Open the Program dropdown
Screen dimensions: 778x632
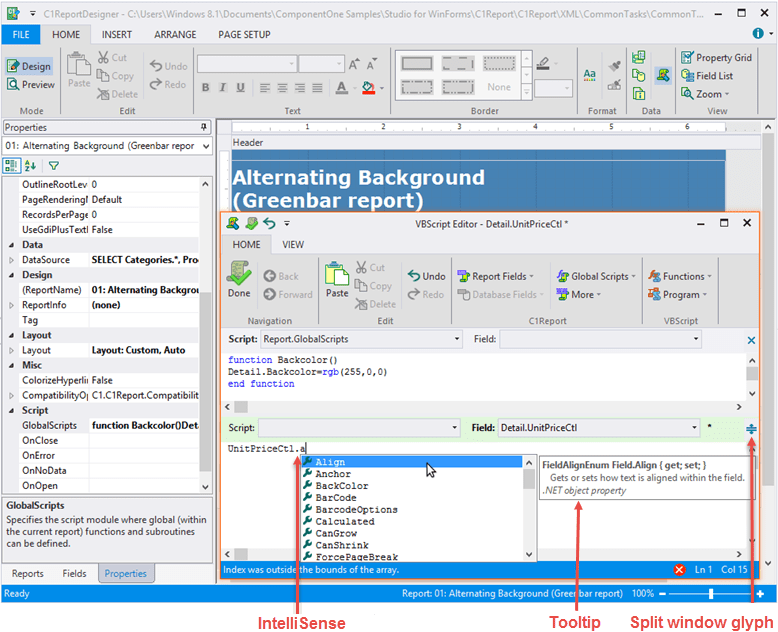tap(677, 295)
